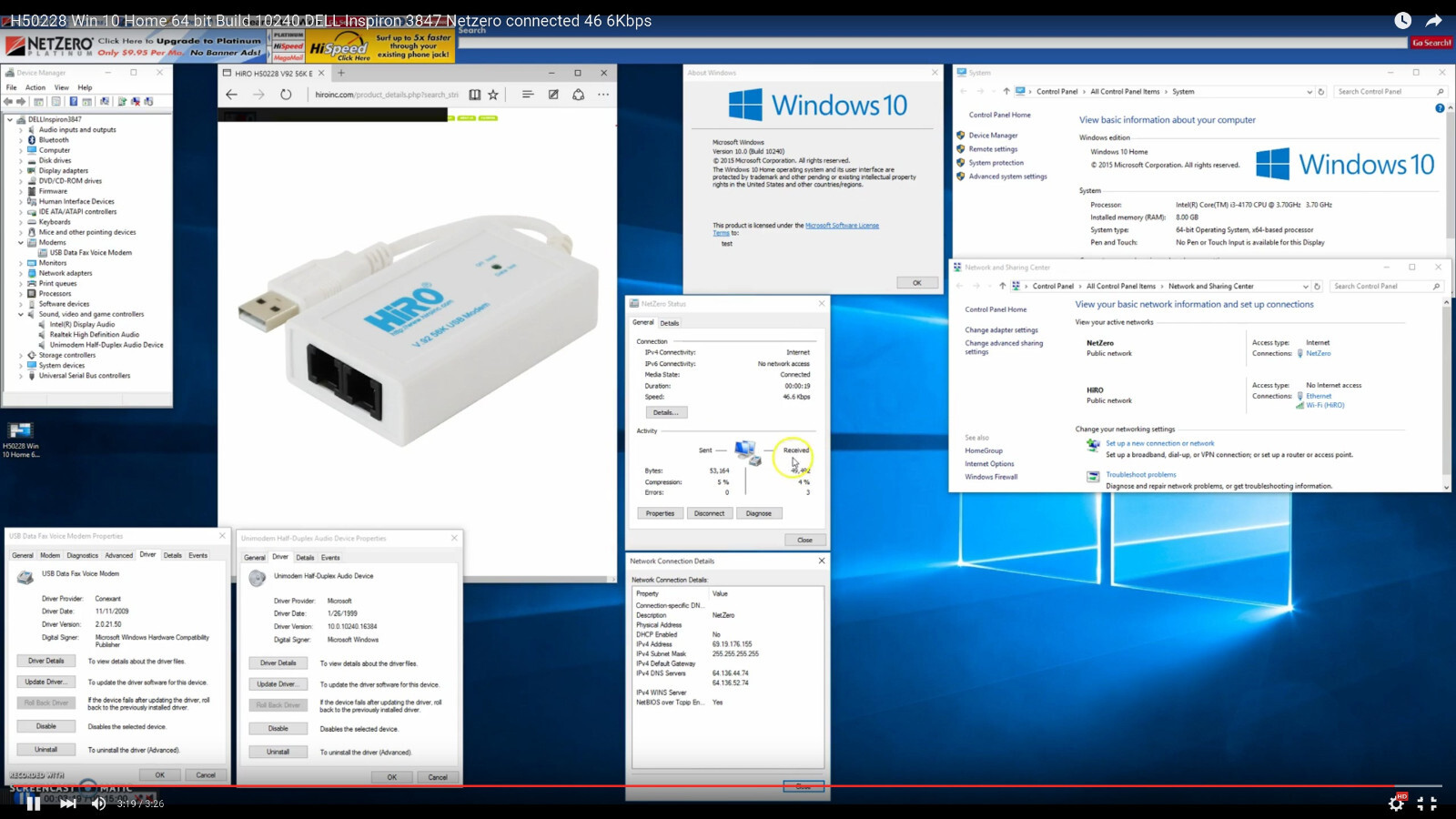Open Diagnostics tab in modem properties
This screenshot has width=1456, height=819.
(82, 555)
